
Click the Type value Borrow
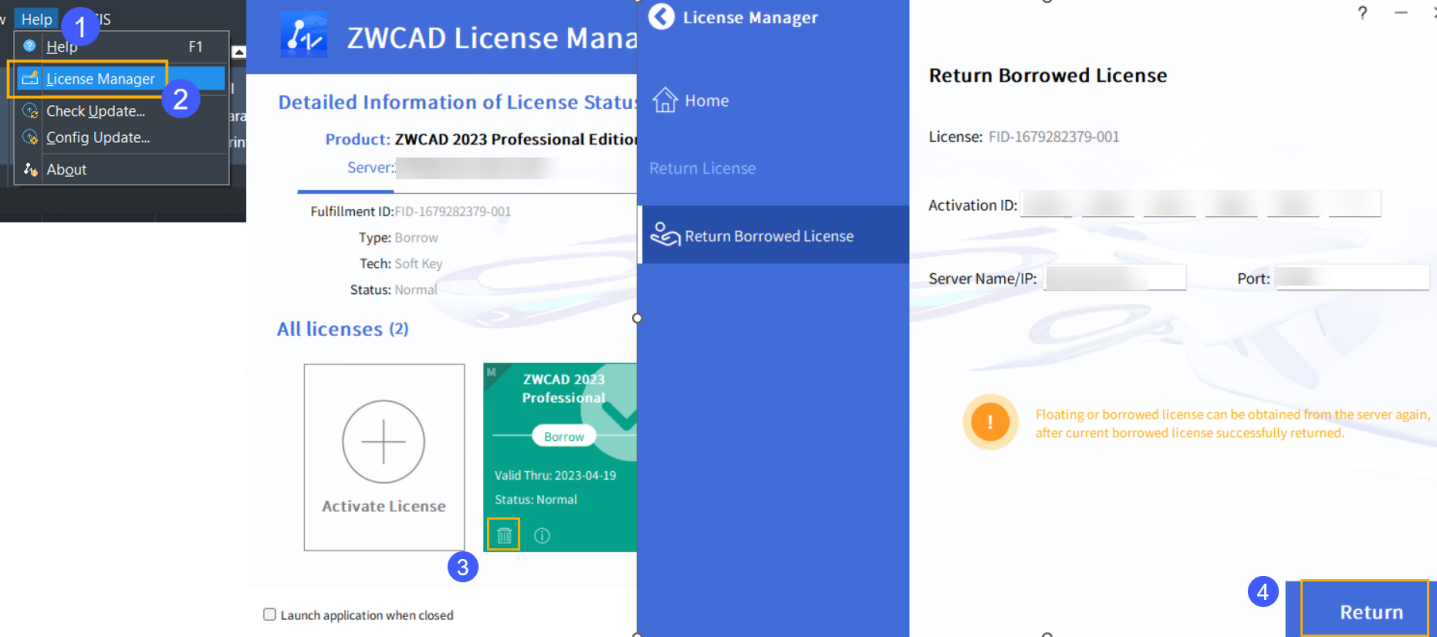(x=416, y=238)
